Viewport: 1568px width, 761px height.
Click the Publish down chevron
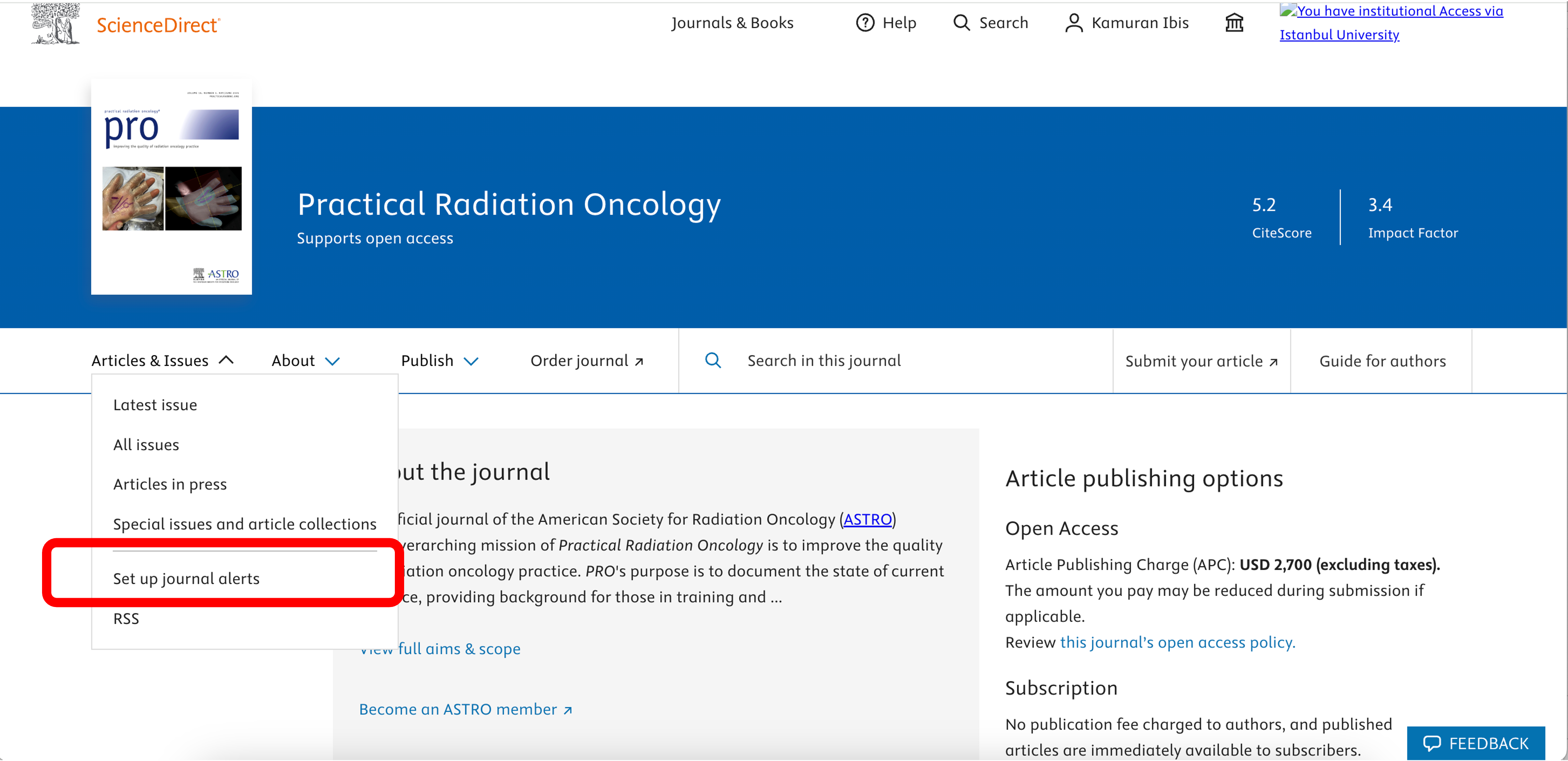[471, 361]
